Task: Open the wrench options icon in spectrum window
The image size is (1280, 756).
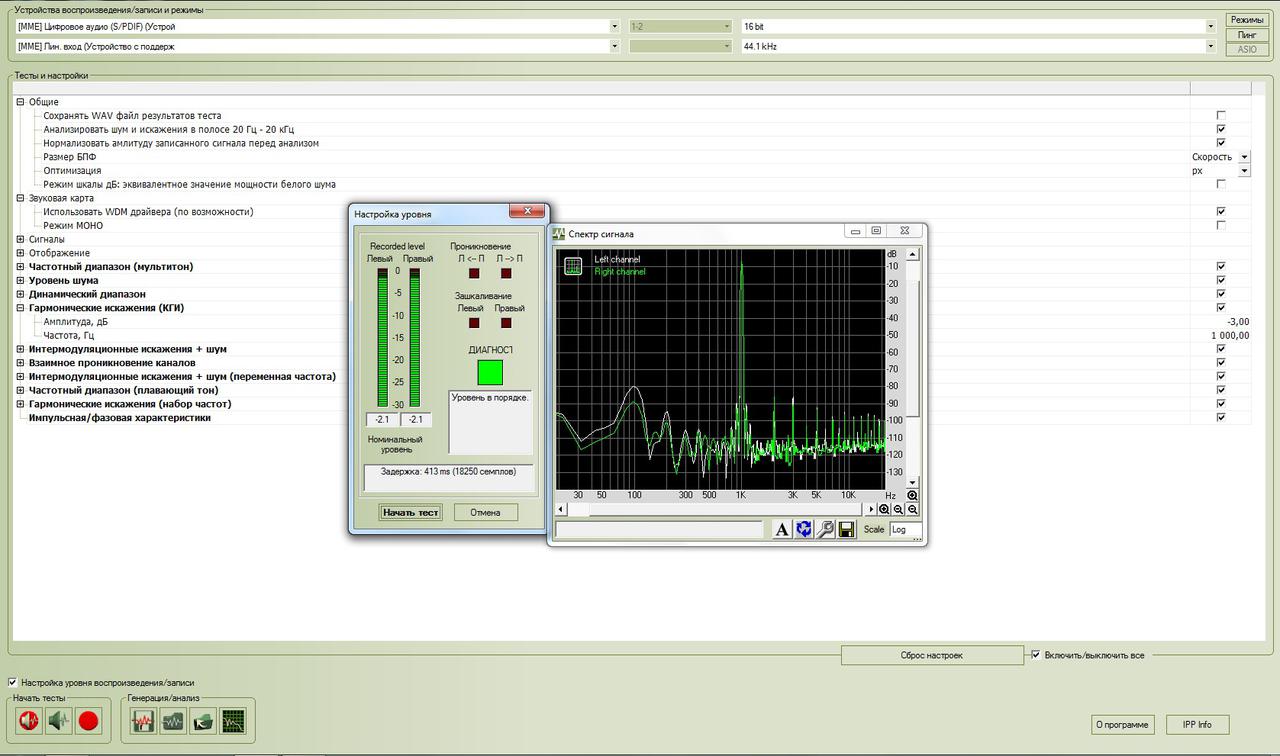Action: tap(826, 529)
